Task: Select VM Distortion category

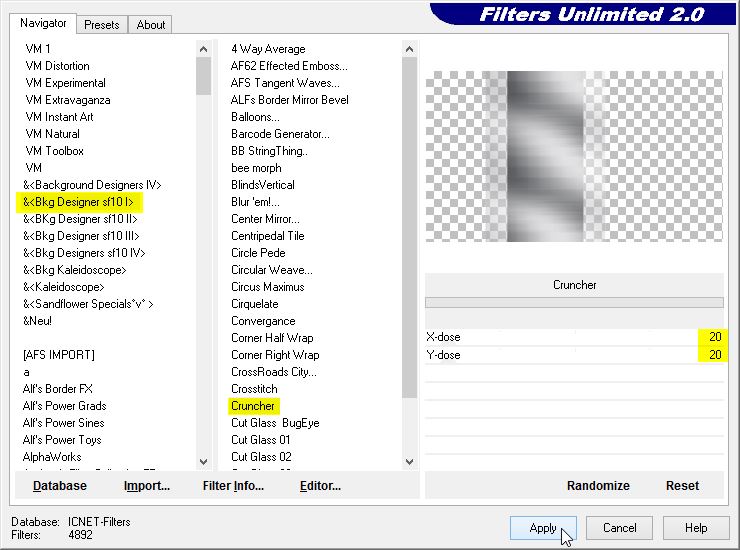Action: pyautogui.click(x=57, y=66)
